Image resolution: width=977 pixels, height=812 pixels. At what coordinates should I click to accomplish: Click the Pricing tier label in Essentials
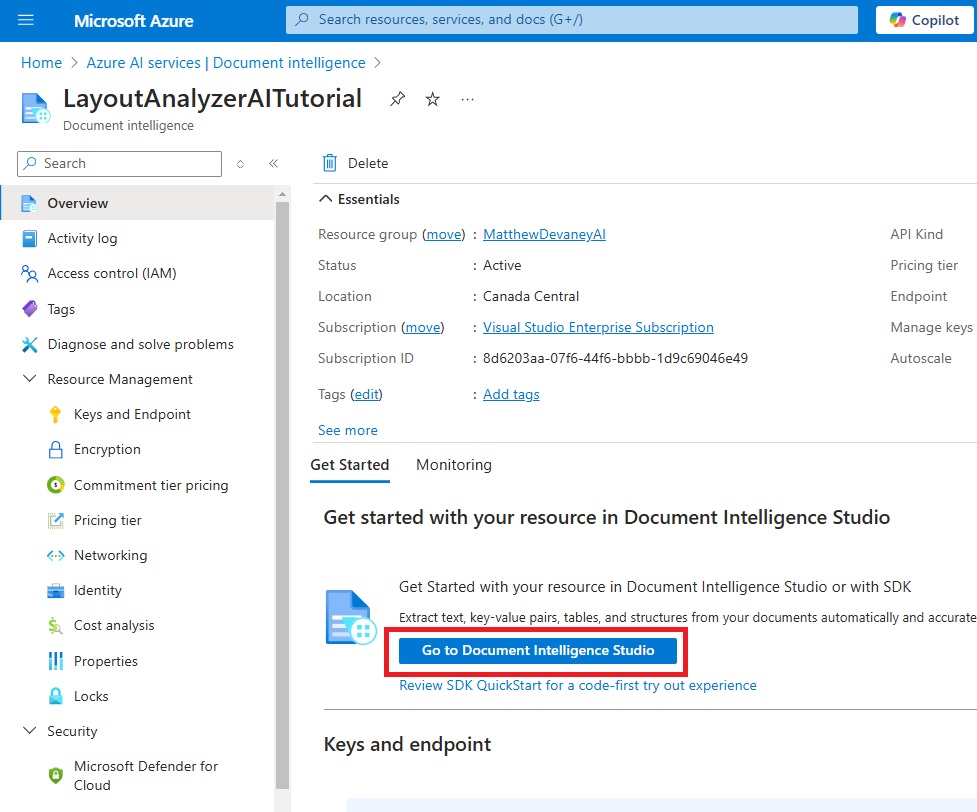[x=924, y=265]
